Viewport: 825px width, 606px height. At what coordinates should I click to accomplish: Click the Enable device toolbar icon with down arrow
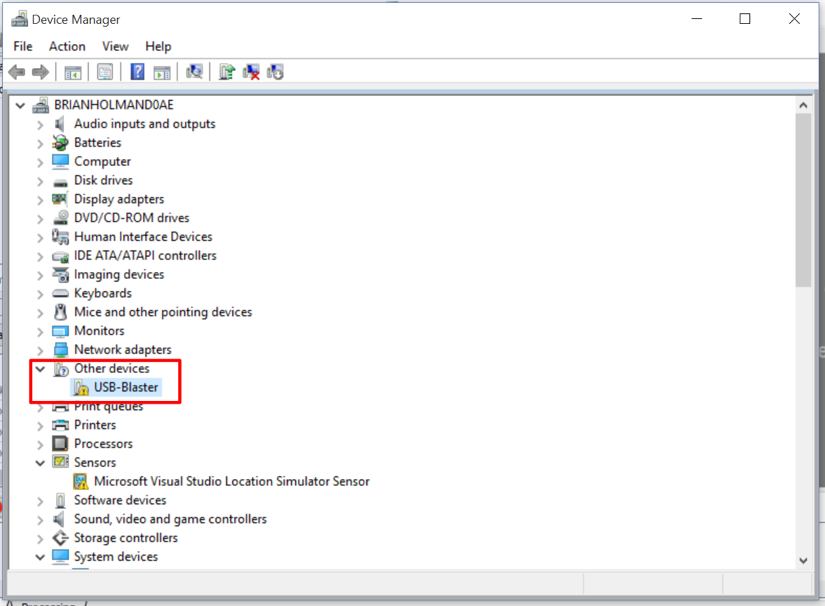coord(275,72)
